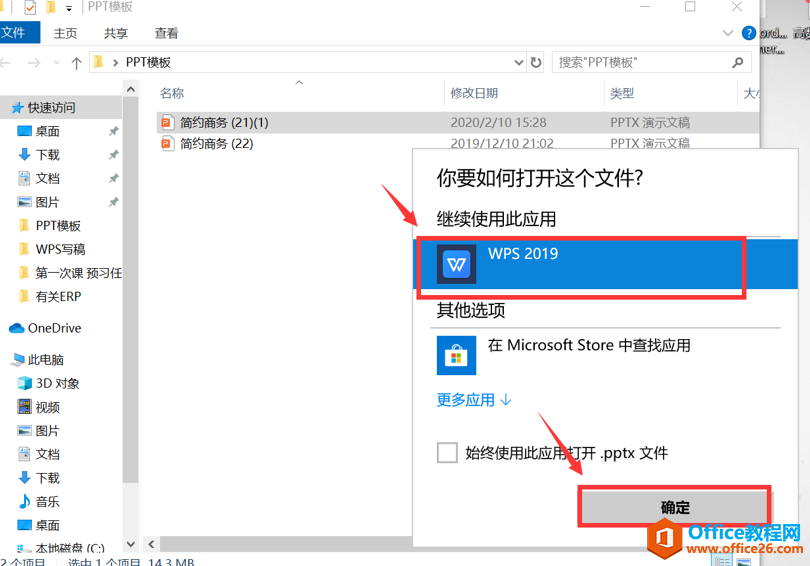Open Quick Access Toolbar dropdown arrow

[69, 8]
